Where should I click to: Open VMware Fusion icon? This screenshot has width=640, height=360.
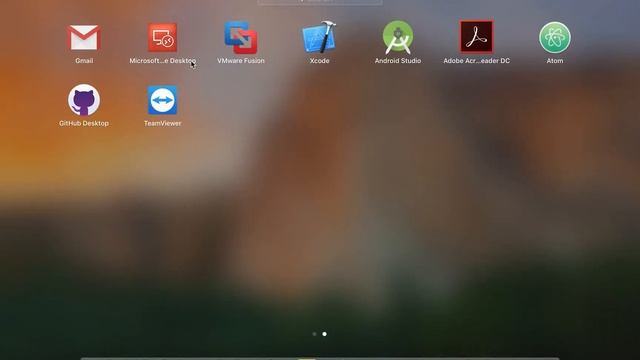point(241,38)
